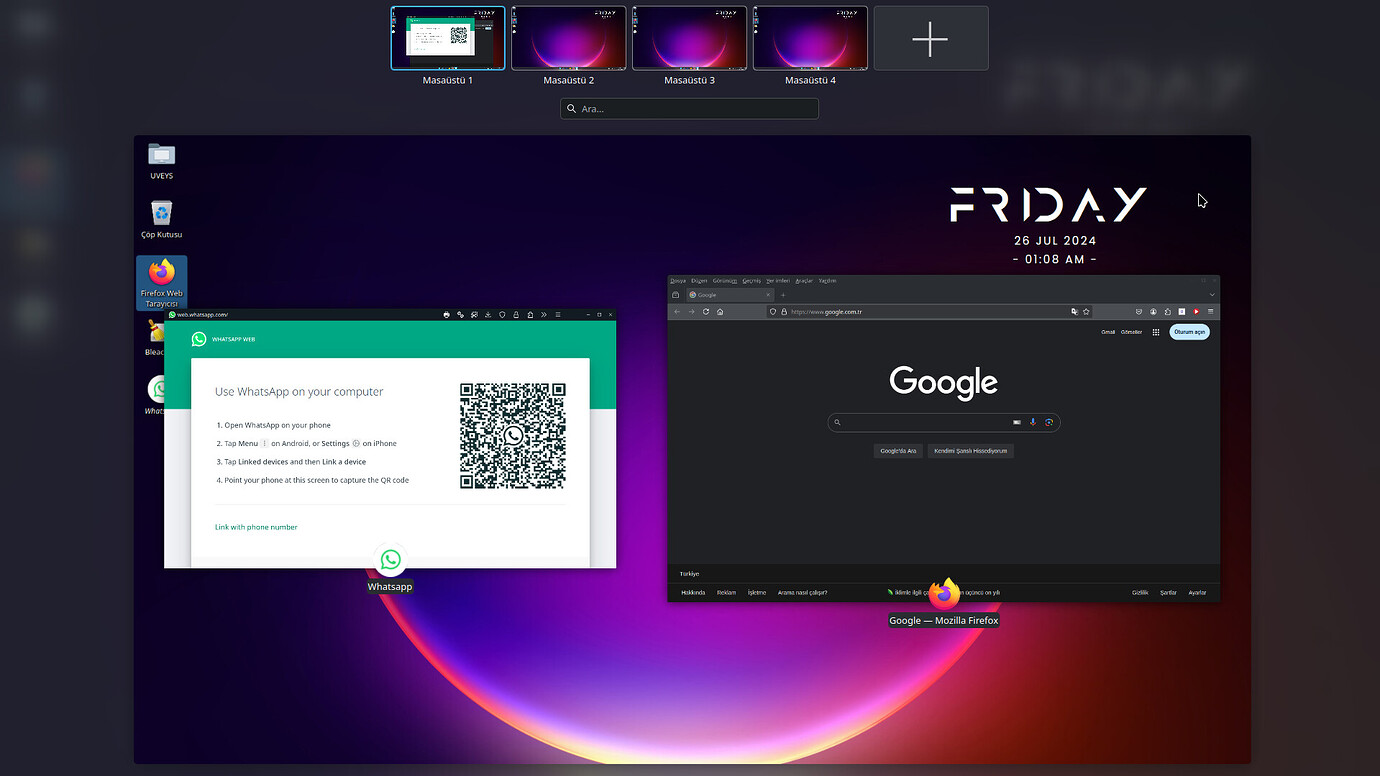The width and height of the screenshot is (1380, 776).
Task: Click 'Kendimi Şanslı Hissediyorum' button
Action: pyautogui.click(x=971, y=451)
